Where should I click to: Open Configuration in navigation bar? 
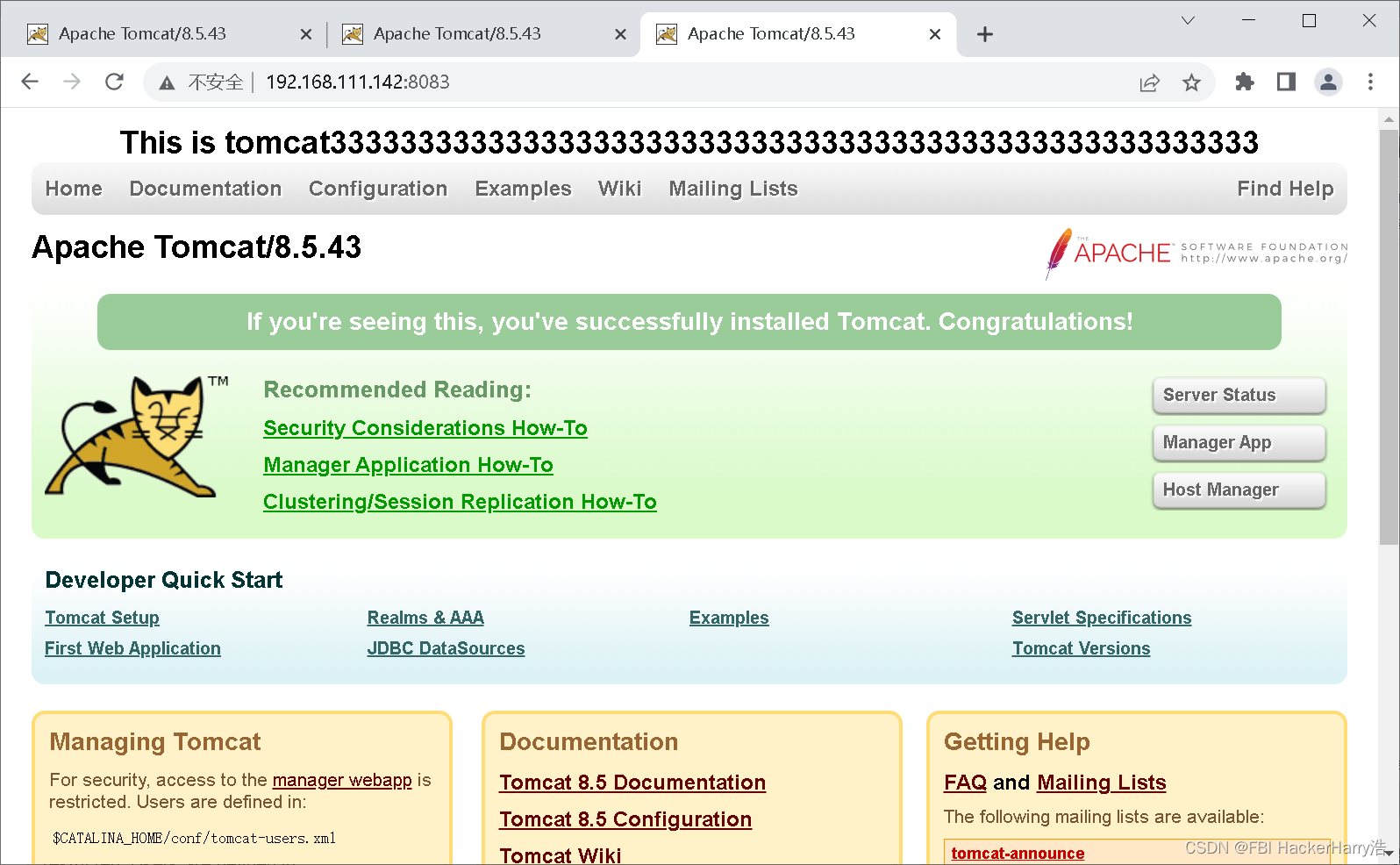(378, 189)
